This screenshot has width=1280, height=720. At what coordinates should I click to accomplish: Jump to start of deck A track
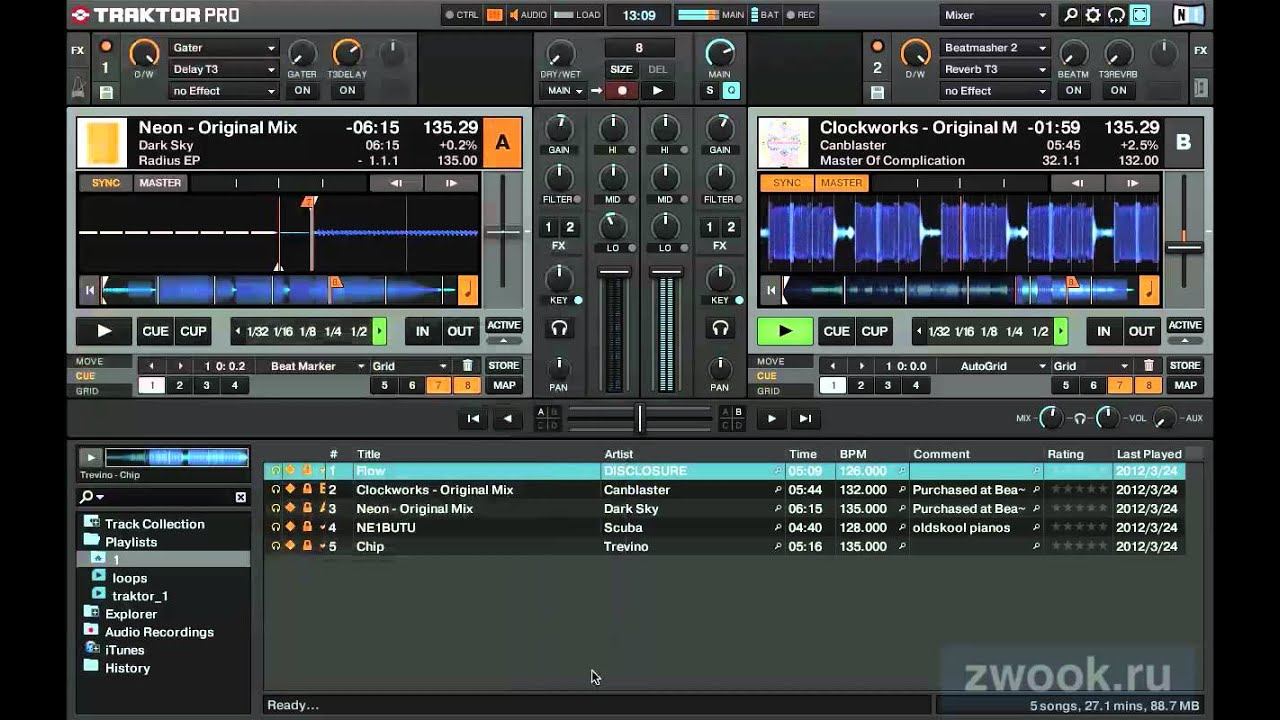coord(89,291)
